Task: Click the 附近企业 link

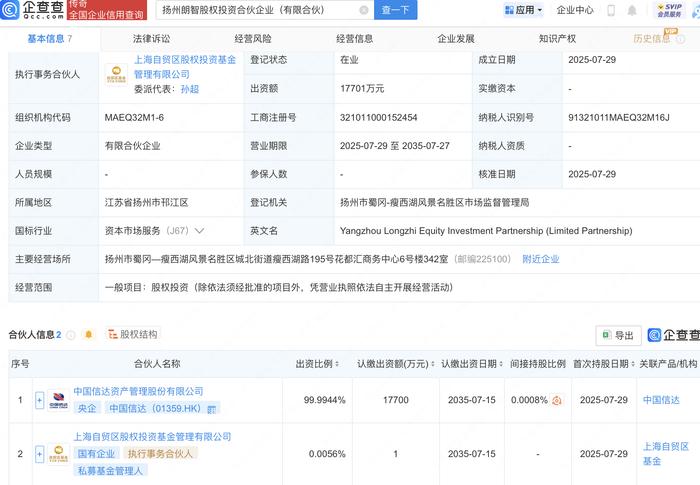Action: coord(541,259)
